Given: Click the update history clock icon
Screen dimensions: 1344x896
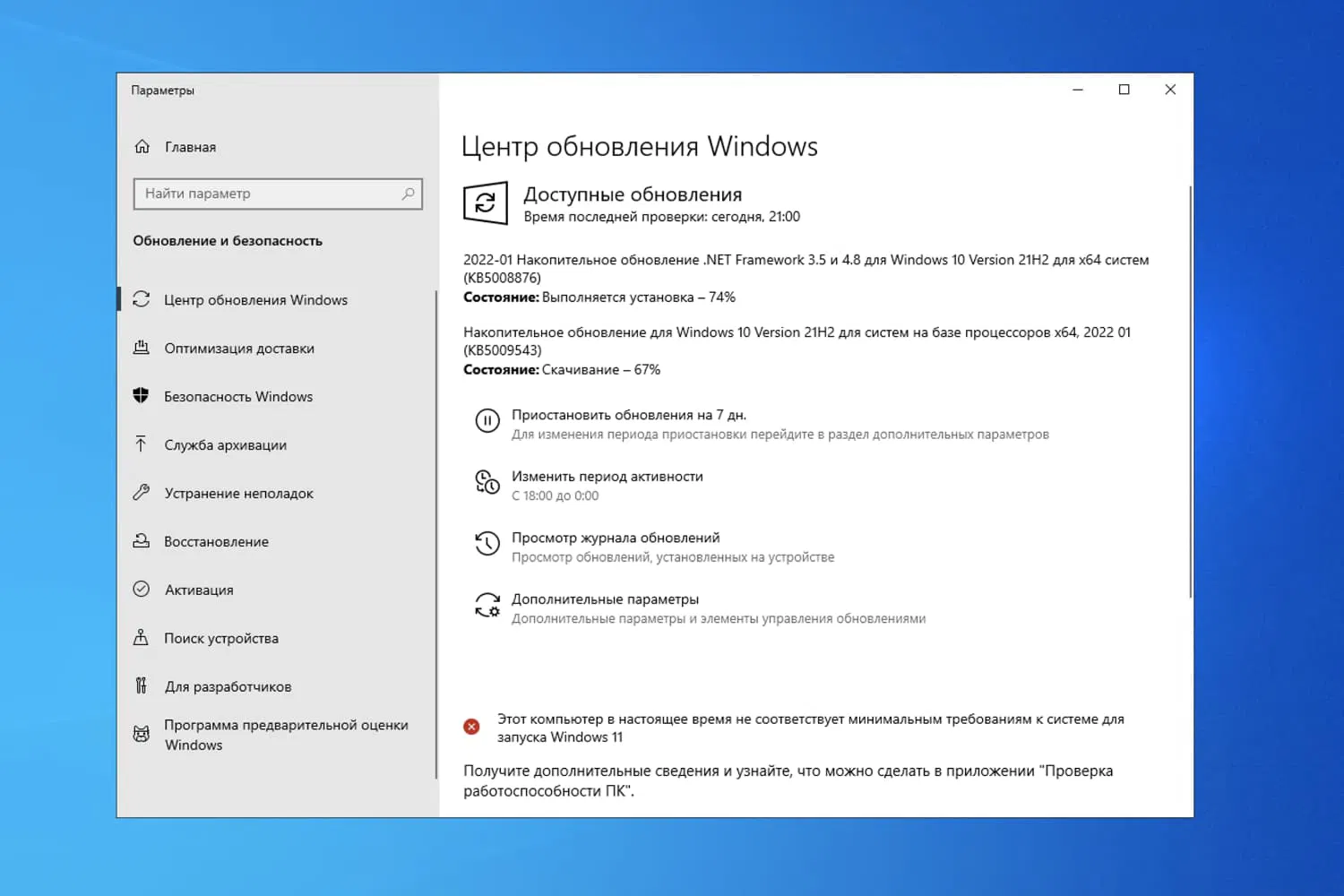Looking at the screenshot, I should point(487,543).
